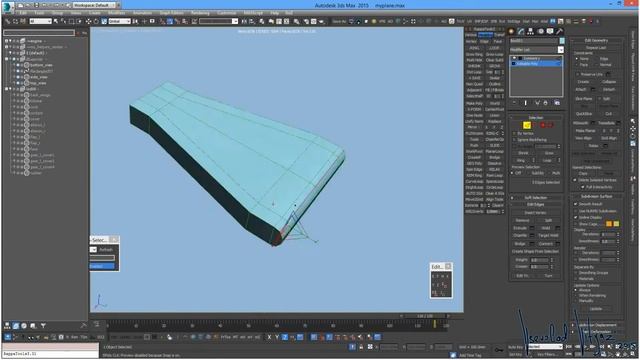The width and height of the screenshot is (640, 360).
Task: Switch to the Motion command panel tab
Action: pyautogui.click(x=540, y=31)
